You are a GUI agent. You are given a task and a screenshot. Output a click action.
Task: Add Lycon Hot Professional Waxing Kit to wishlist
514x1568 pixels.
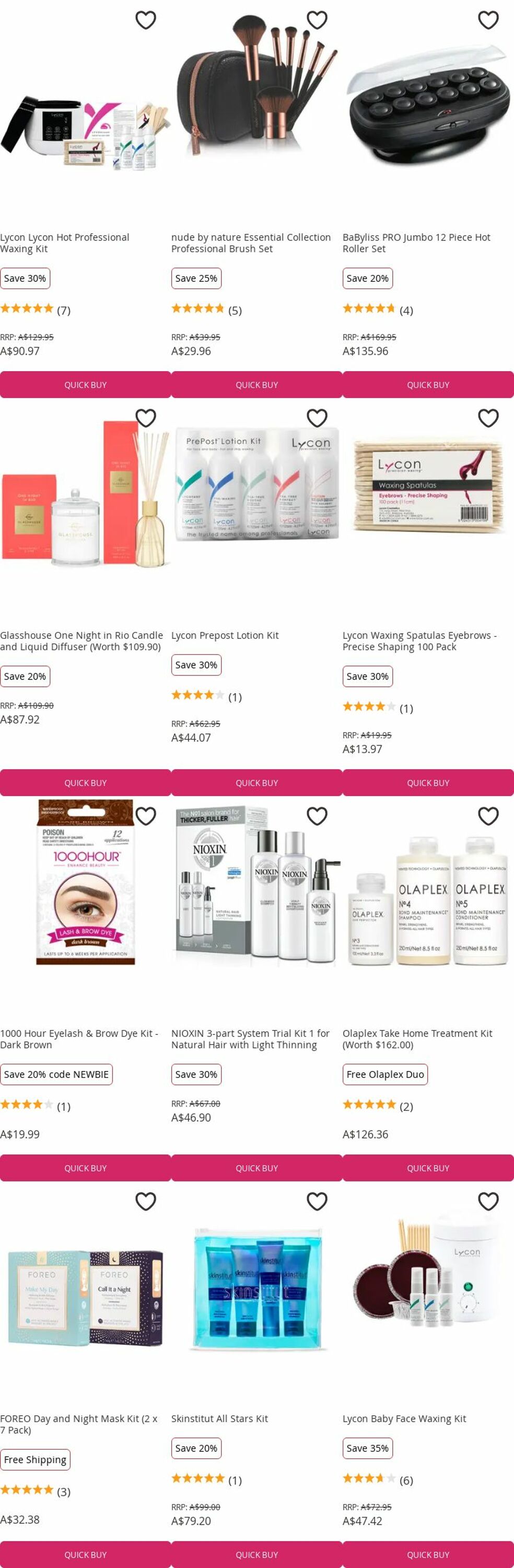tap(145, 20)
